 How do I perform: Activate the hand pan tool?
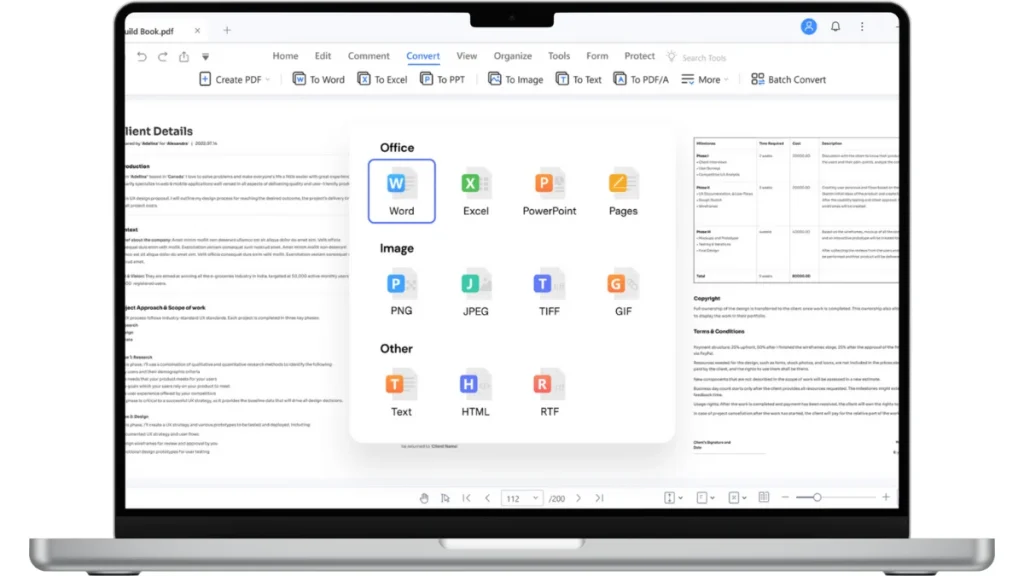pos(423,498)
